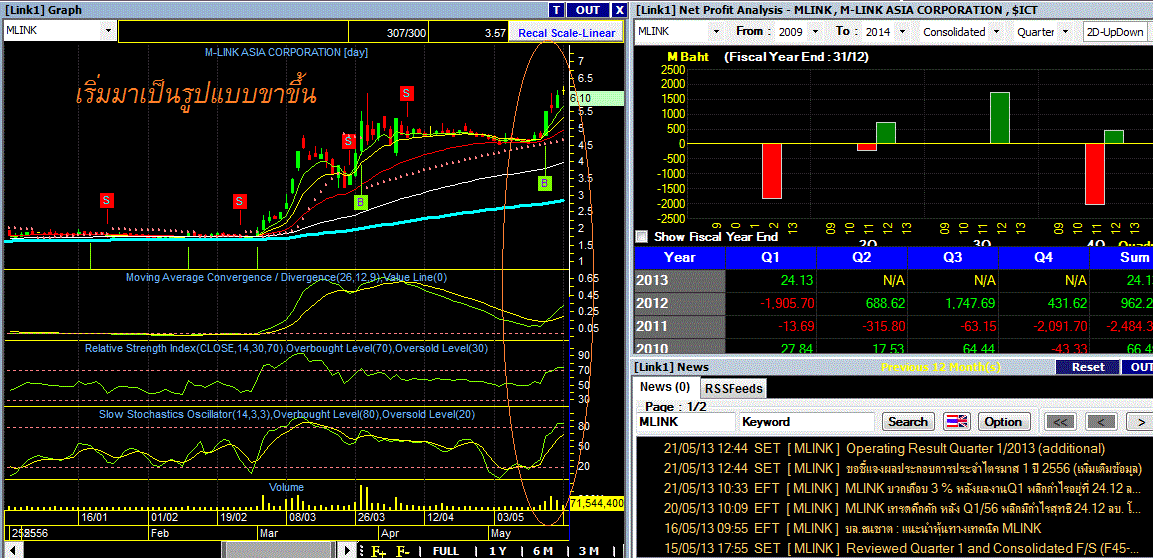Switch to the RSSFeeds tab
This screenshot has height=558, width=1153.
coord(732,387)
